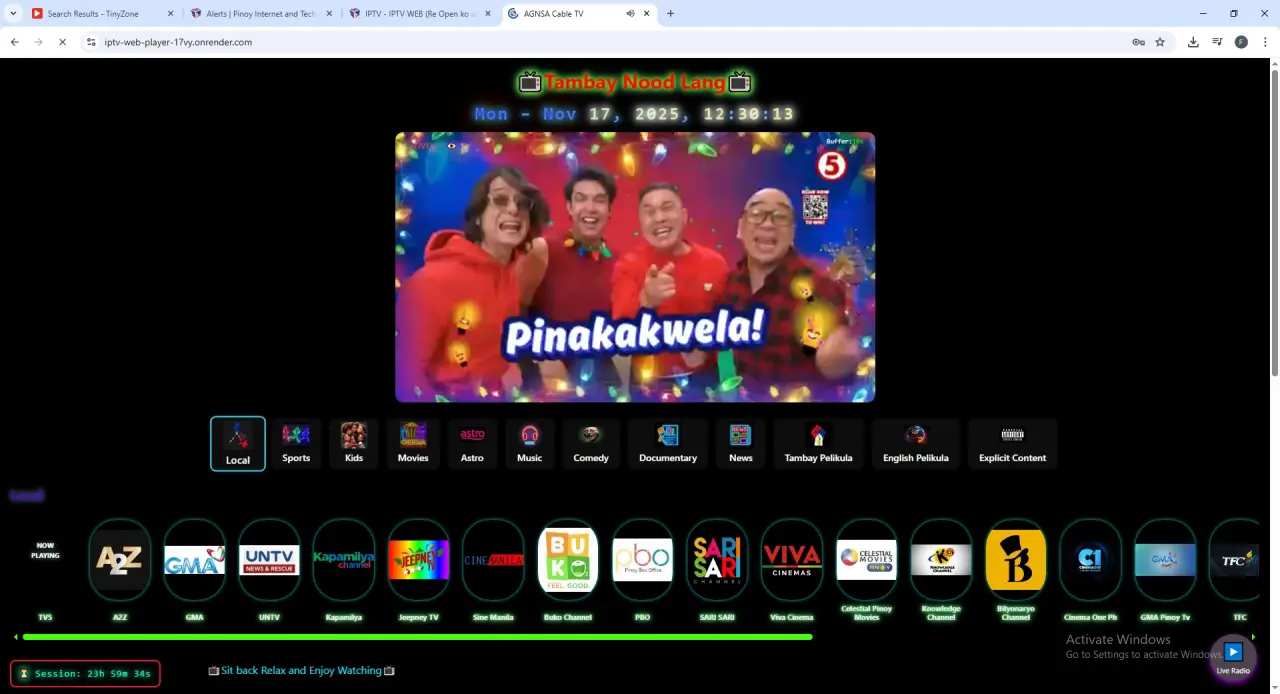1280x694 pixels.
Task: Stop loading the page
Action: pyautogui.click(x=62, y=42)
